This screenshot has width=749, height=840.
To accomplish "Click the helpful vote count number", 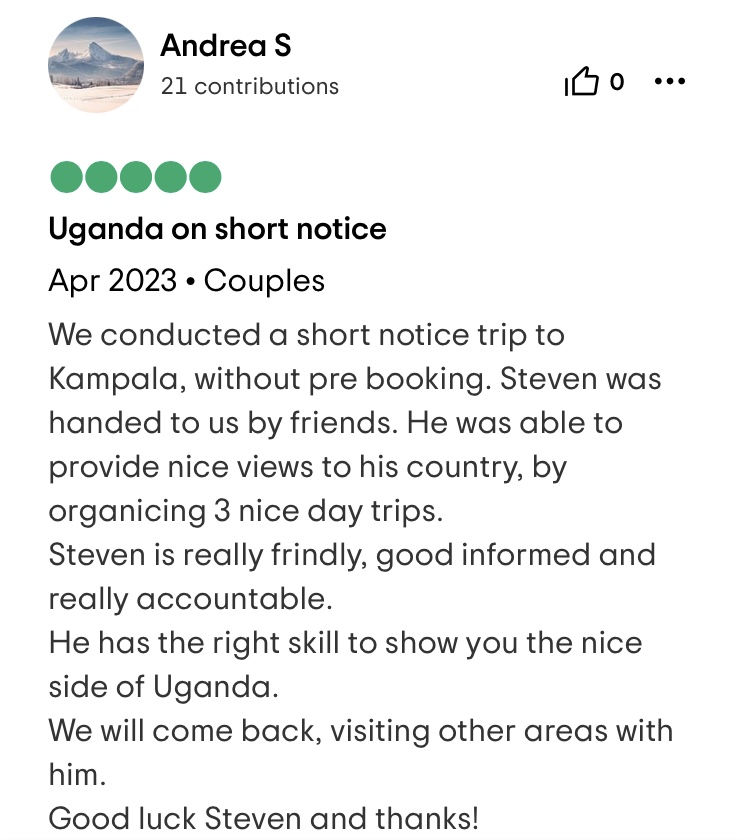I will (x=617, y=82).
